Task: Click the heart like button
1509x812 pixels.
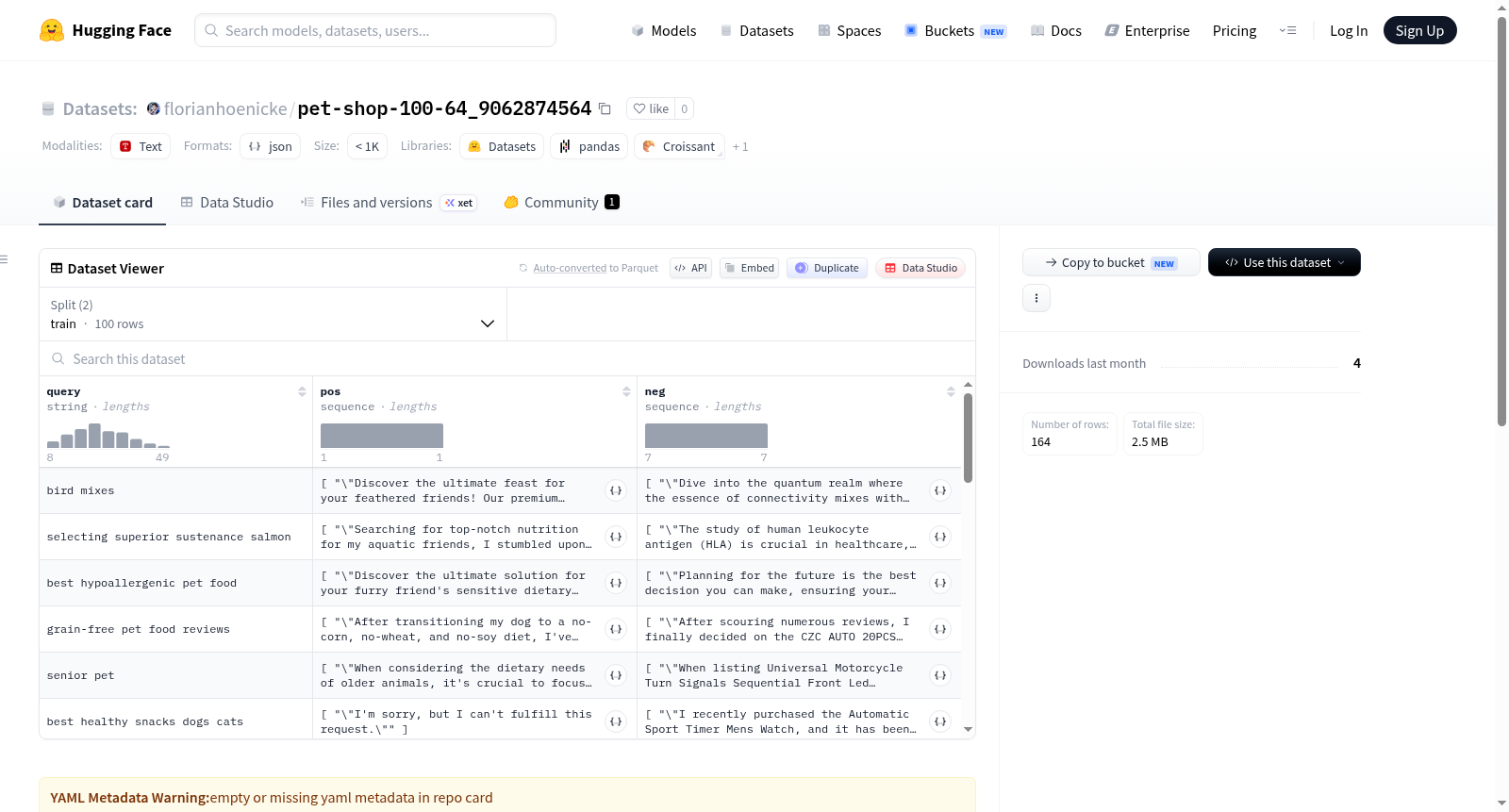Action: pos(651,108)
